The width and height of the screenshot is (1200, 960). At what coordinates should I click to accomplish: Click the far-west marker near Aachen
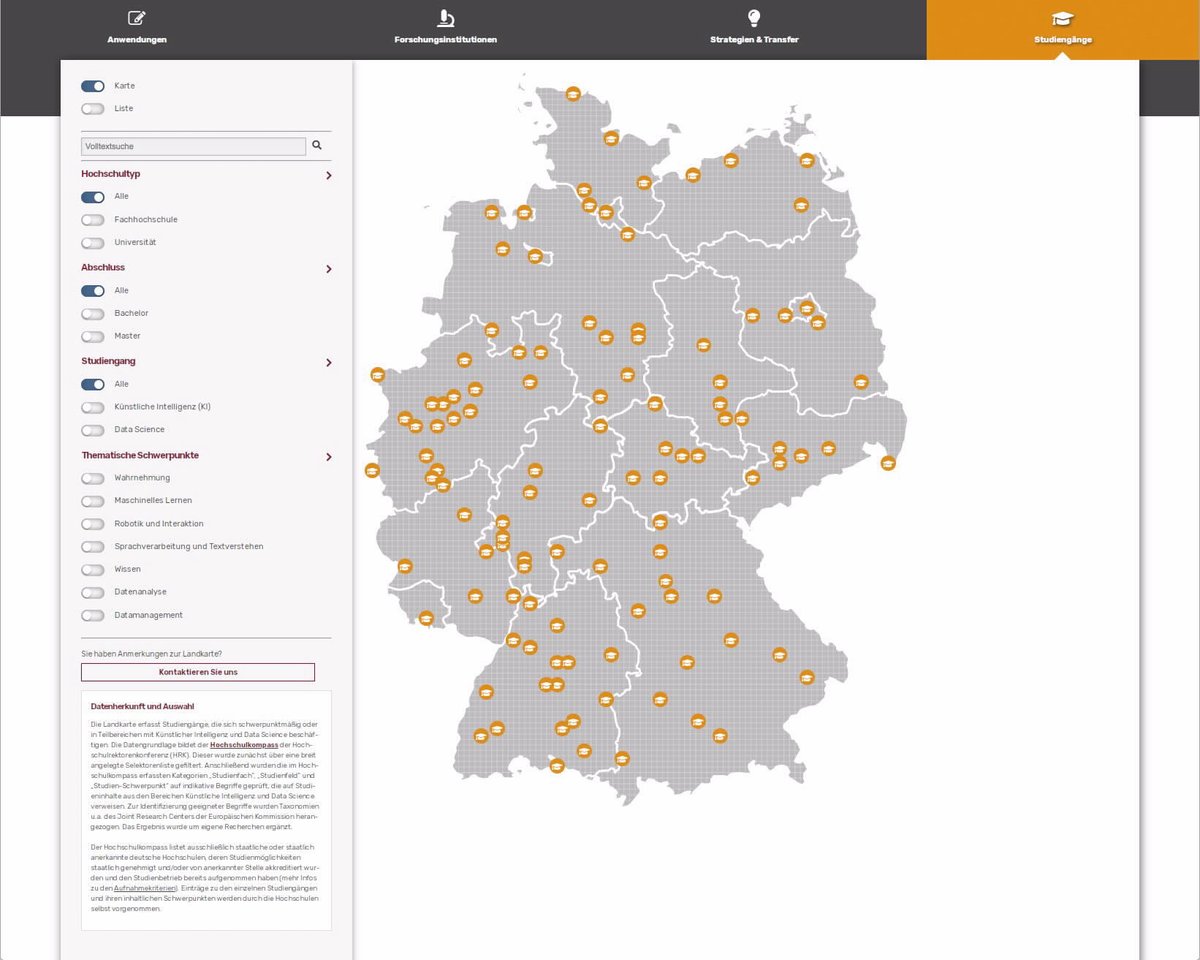pos(372,470)
